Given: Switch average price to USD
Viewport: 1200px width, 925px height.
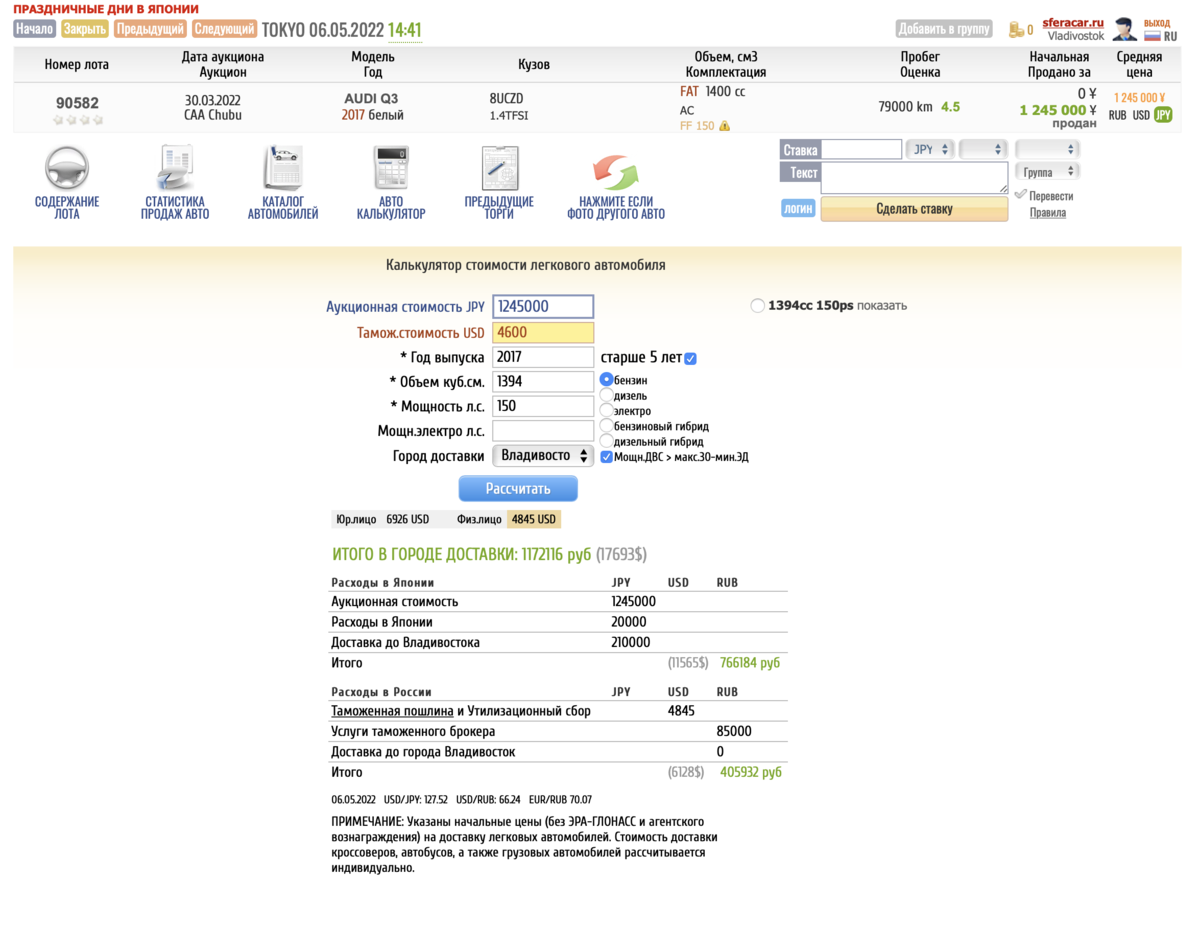Looking at the screenshot, I should (1141, 115).
